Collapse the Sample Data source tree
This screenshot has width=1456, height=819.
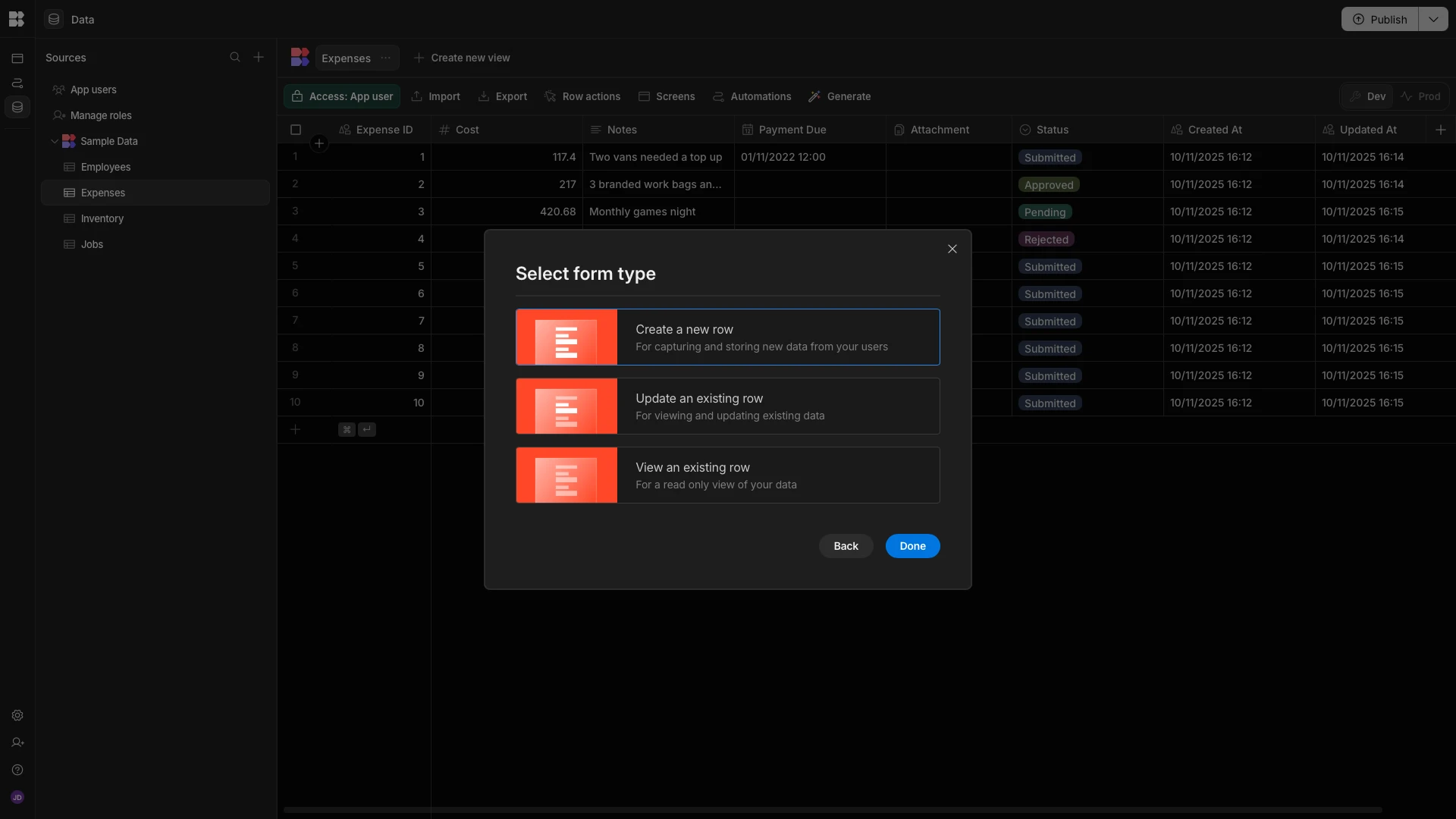point(55,141)
